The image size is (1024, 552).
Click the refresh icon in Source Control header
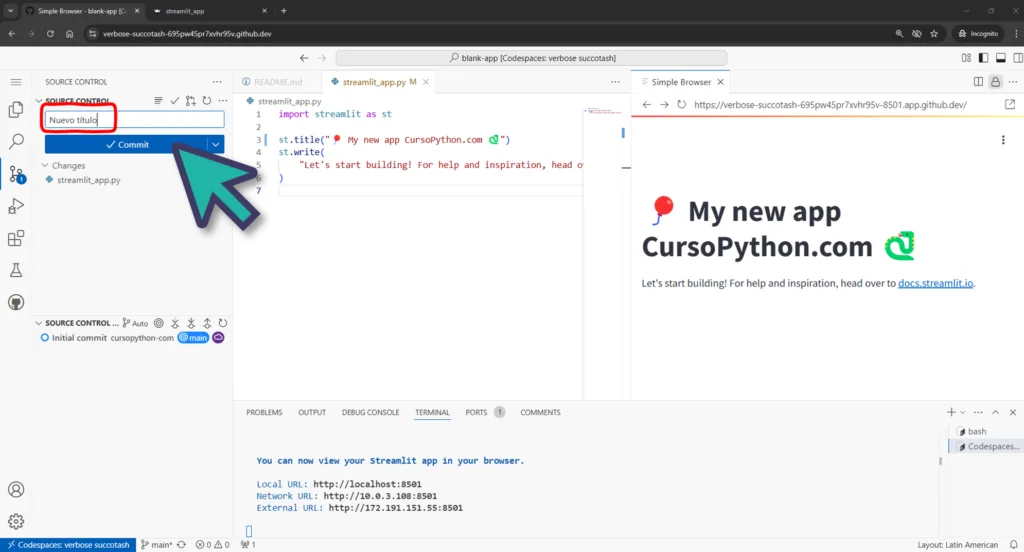click(x=206, y=101)
